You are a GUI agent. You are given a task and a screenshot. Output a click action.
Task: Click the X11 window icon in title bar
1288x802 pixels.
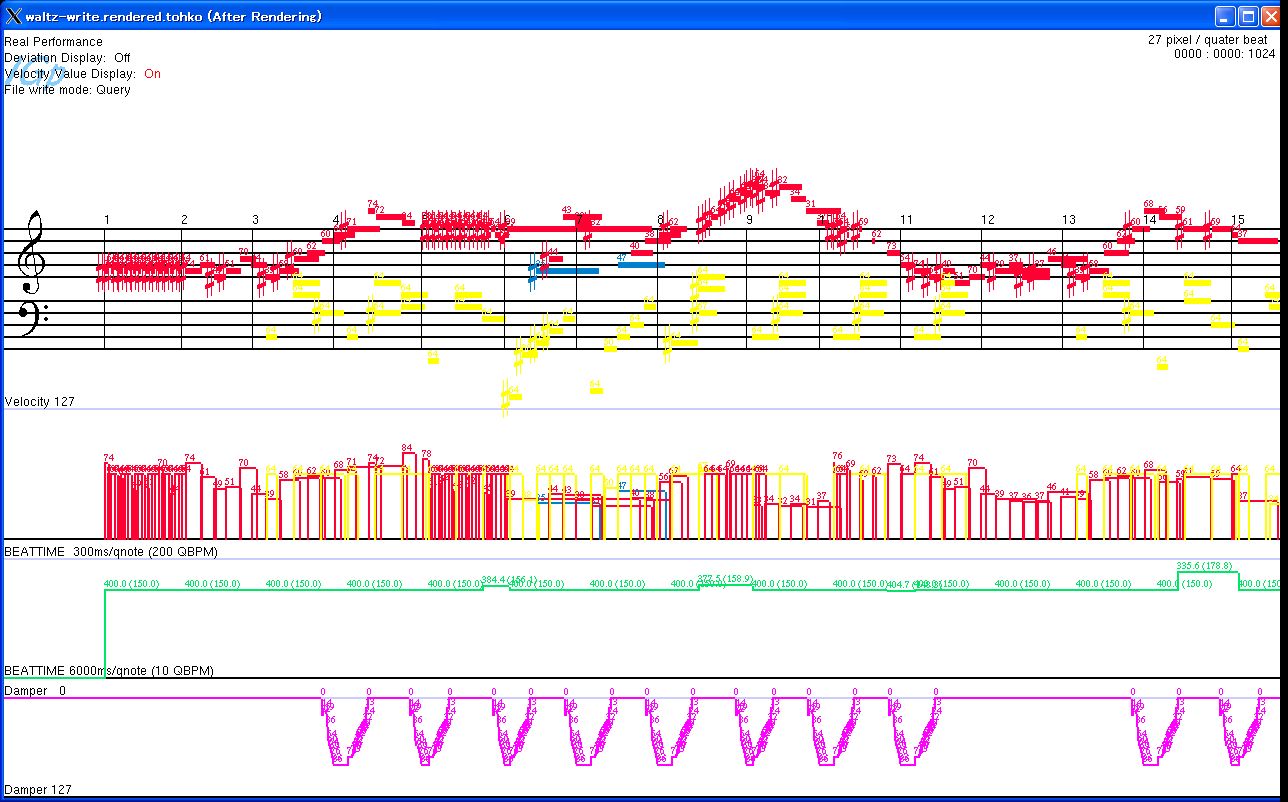(13, 16)
